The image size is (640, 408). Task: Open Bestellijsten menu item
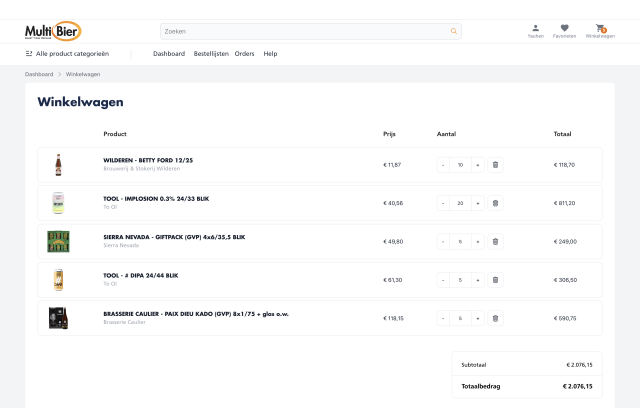tap(211, 53)
